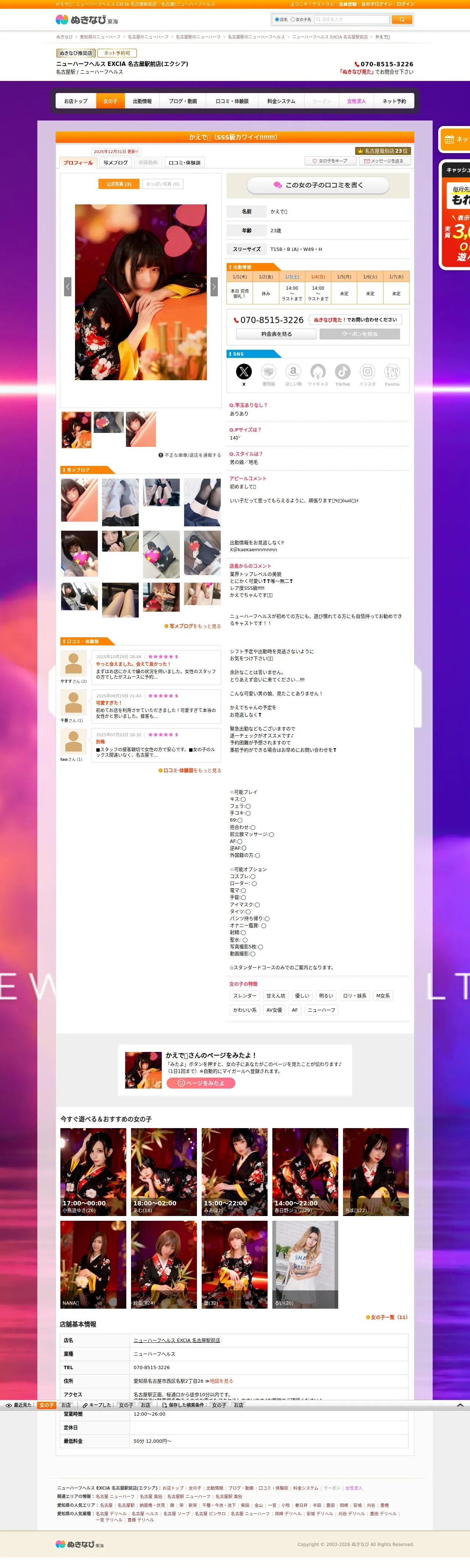
Task: Click the ぬきなび site logo in header
Action: click(86, 19)
